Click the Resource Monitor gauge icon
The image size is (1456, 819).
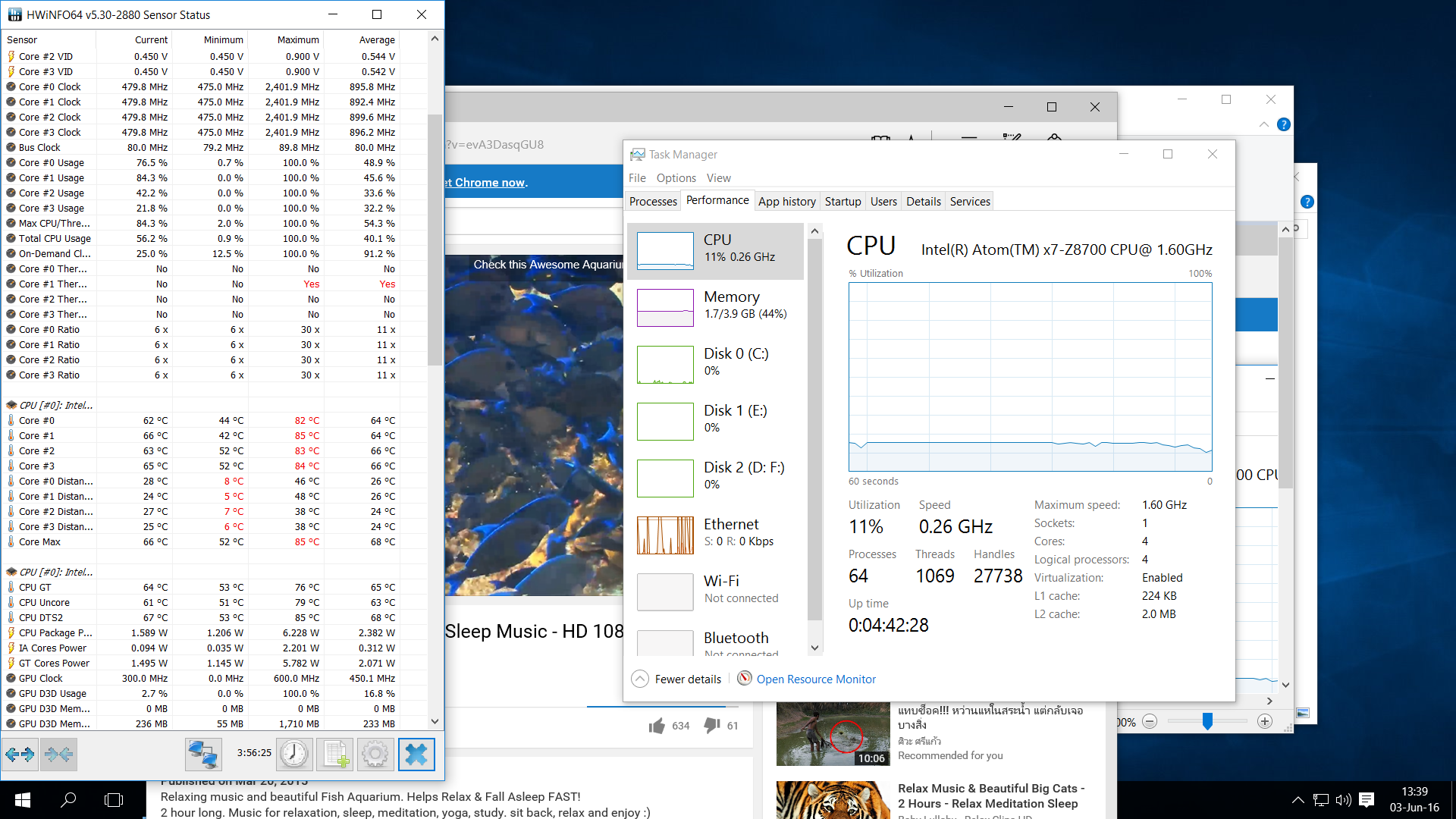[745, 678]
